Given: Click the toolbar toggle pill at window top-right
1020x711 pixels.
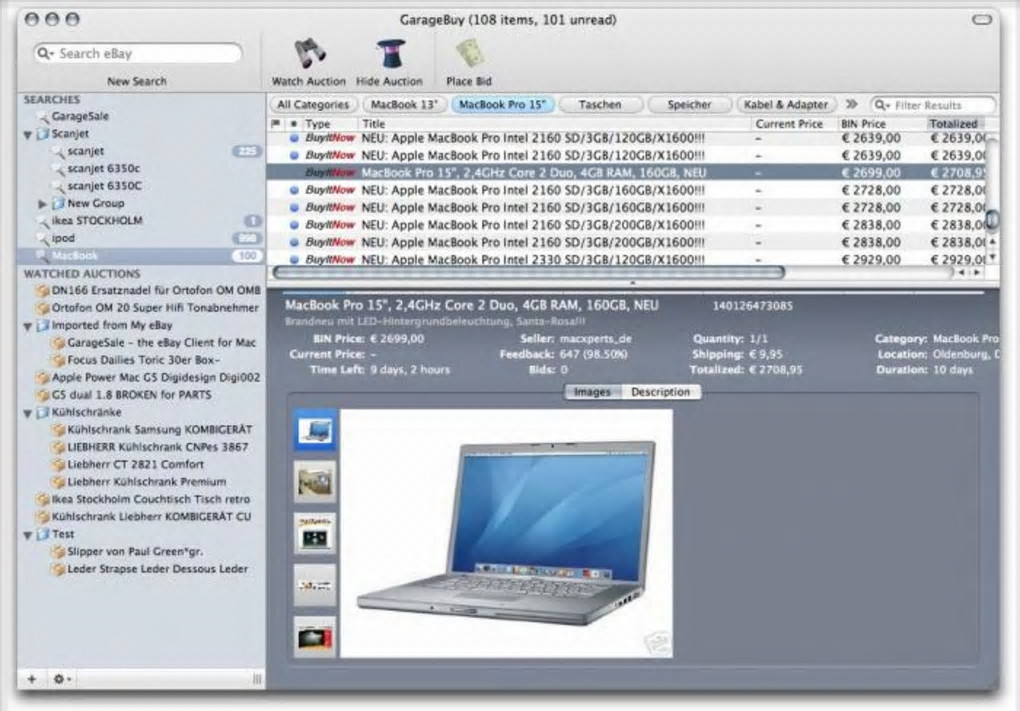Looking at the screenshot, I should pyautogui.click(x=982, y=20).
